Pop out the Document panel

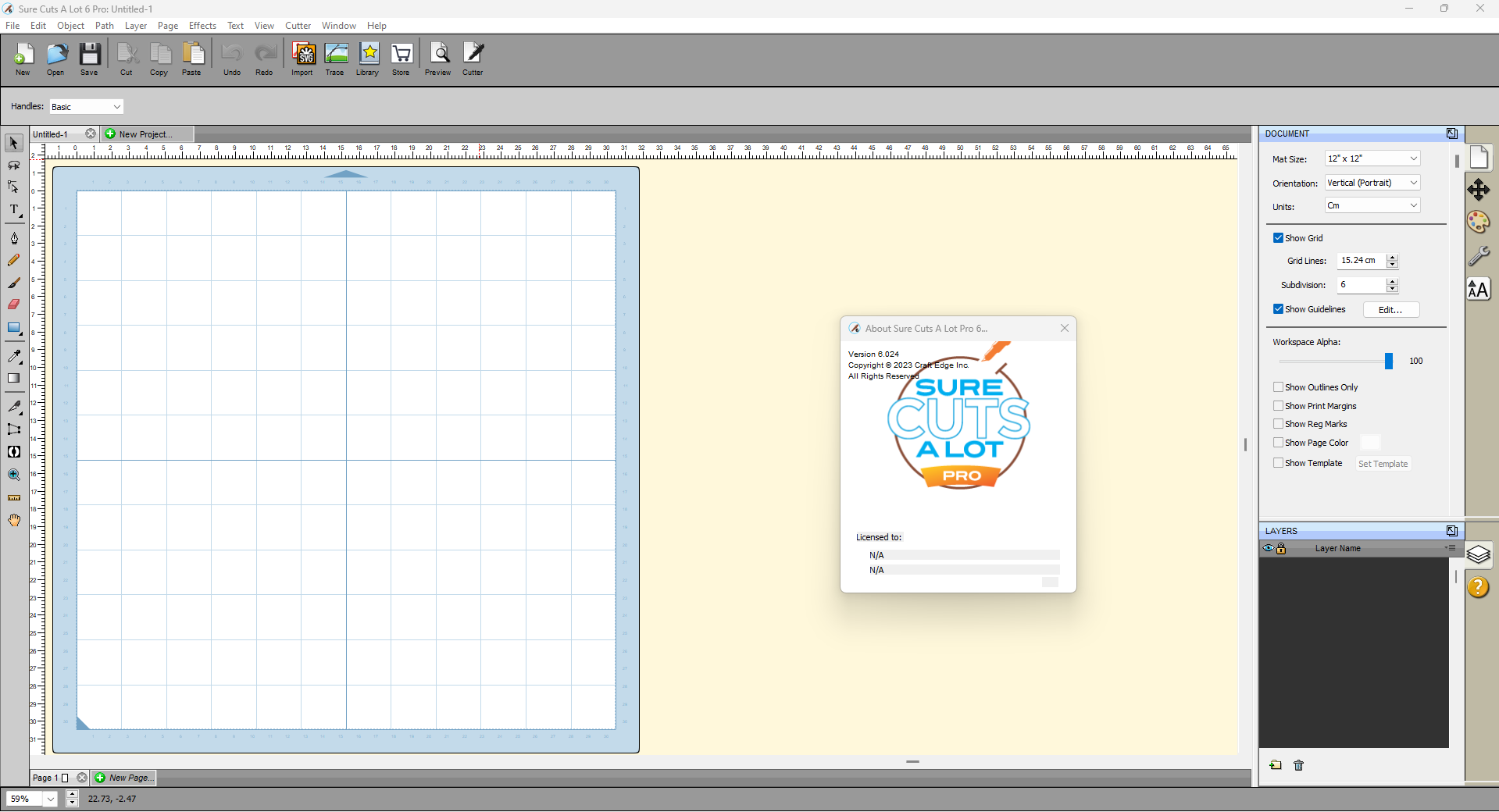coord(1451,134)
